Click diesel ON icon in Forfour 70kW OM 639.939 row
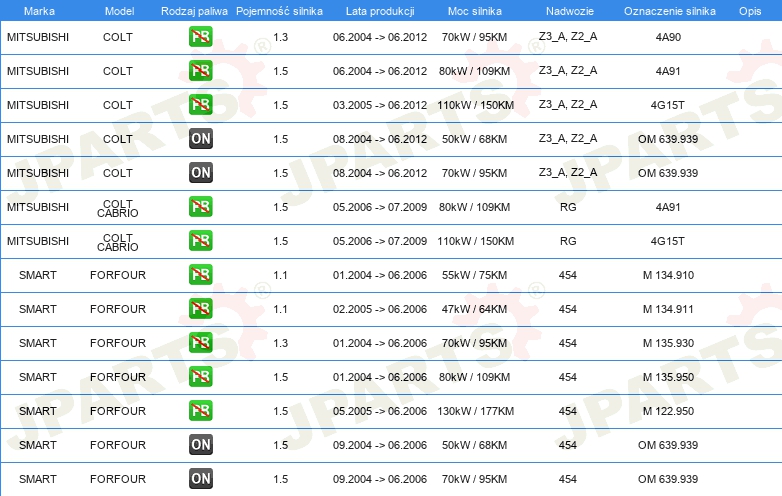The image size is (782, 496). pos(200,479)
